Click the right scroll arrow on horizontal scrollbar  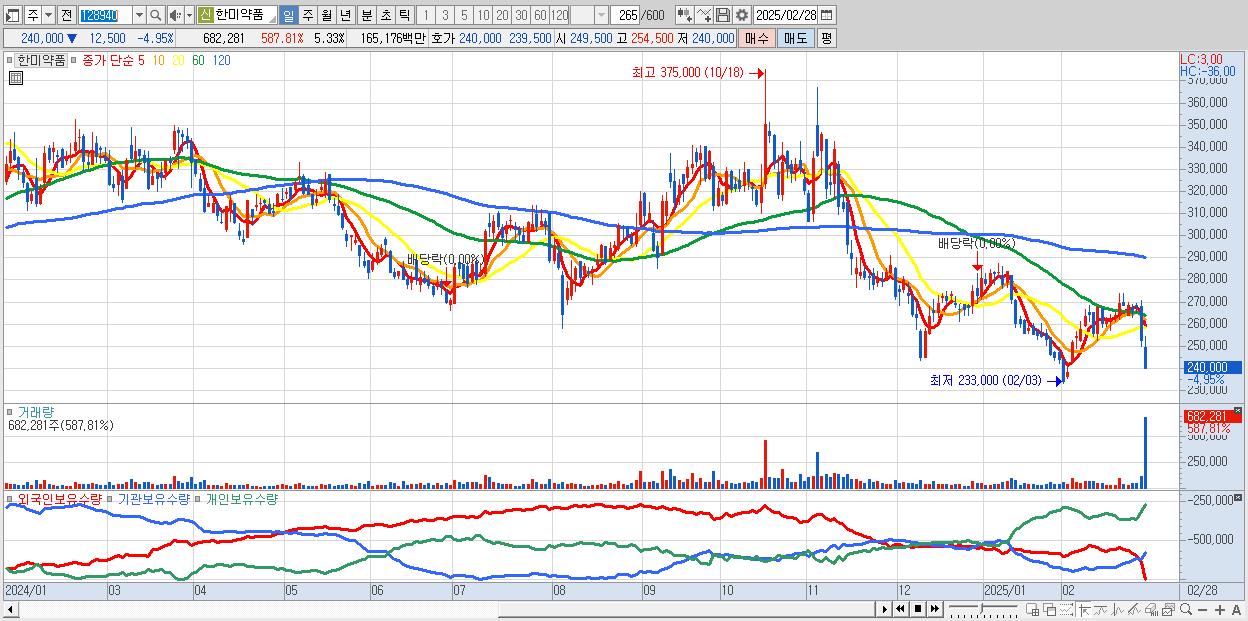[x=885, y=609]
